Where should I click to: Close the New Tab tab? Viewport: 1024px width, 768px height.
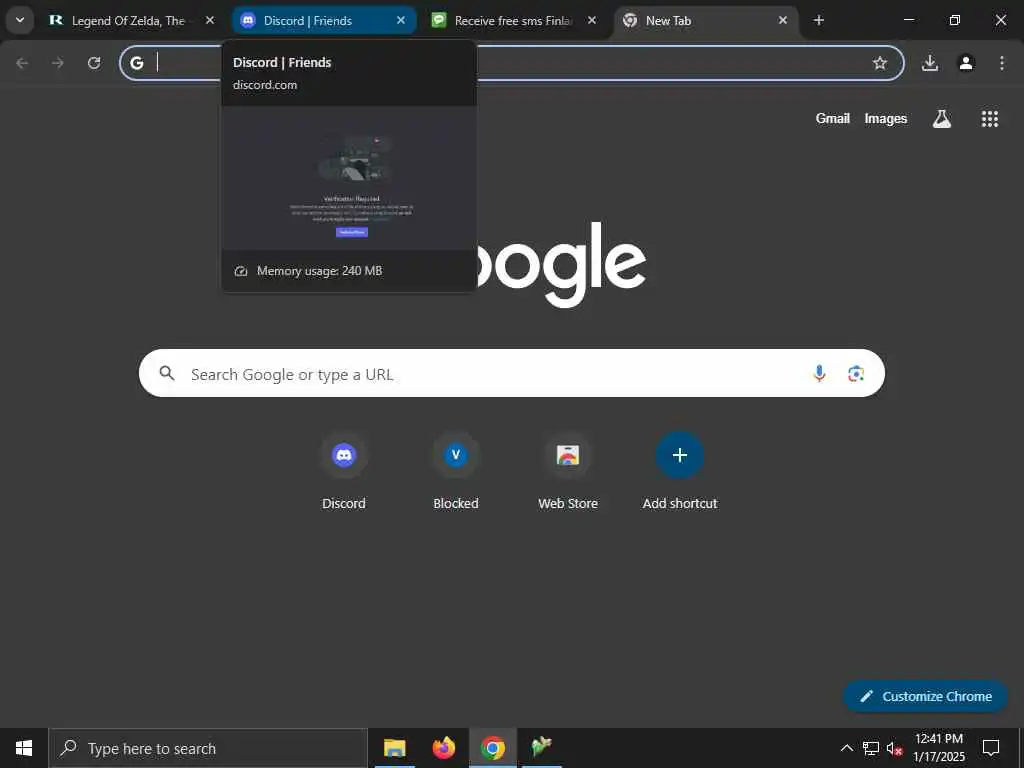point(783,20)
